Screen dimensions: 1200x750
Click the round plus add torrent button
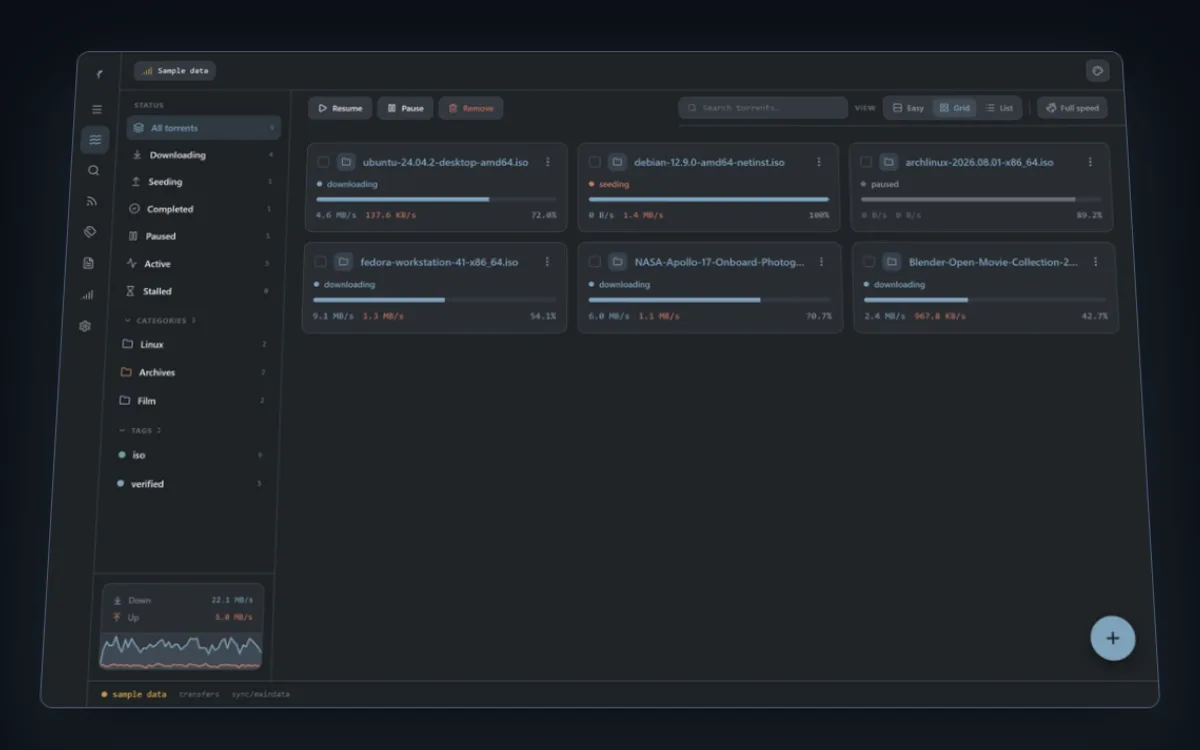1112,638
